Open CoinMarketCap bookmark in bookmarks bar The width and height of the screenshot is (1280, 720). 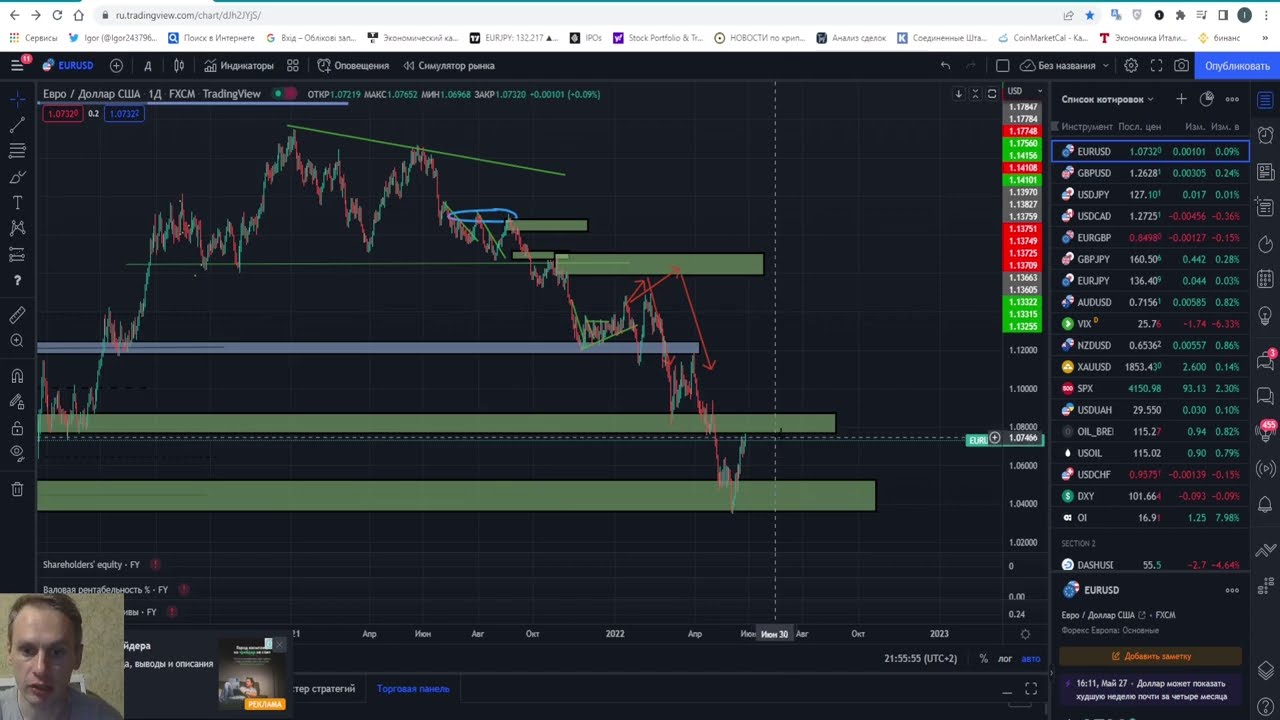pos(1041,38)
